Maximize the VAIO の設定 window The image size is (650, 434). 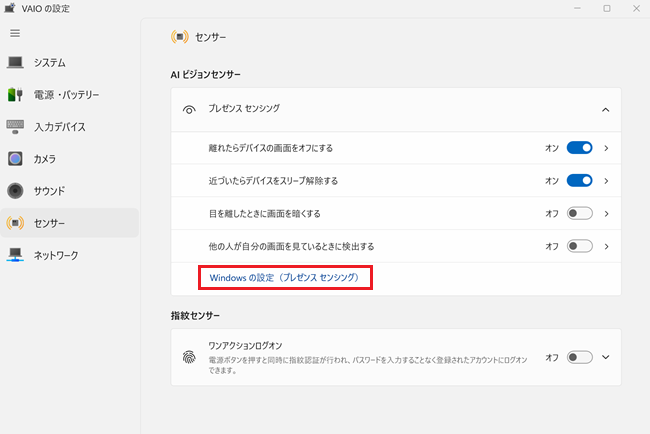[x=607, y=8]
